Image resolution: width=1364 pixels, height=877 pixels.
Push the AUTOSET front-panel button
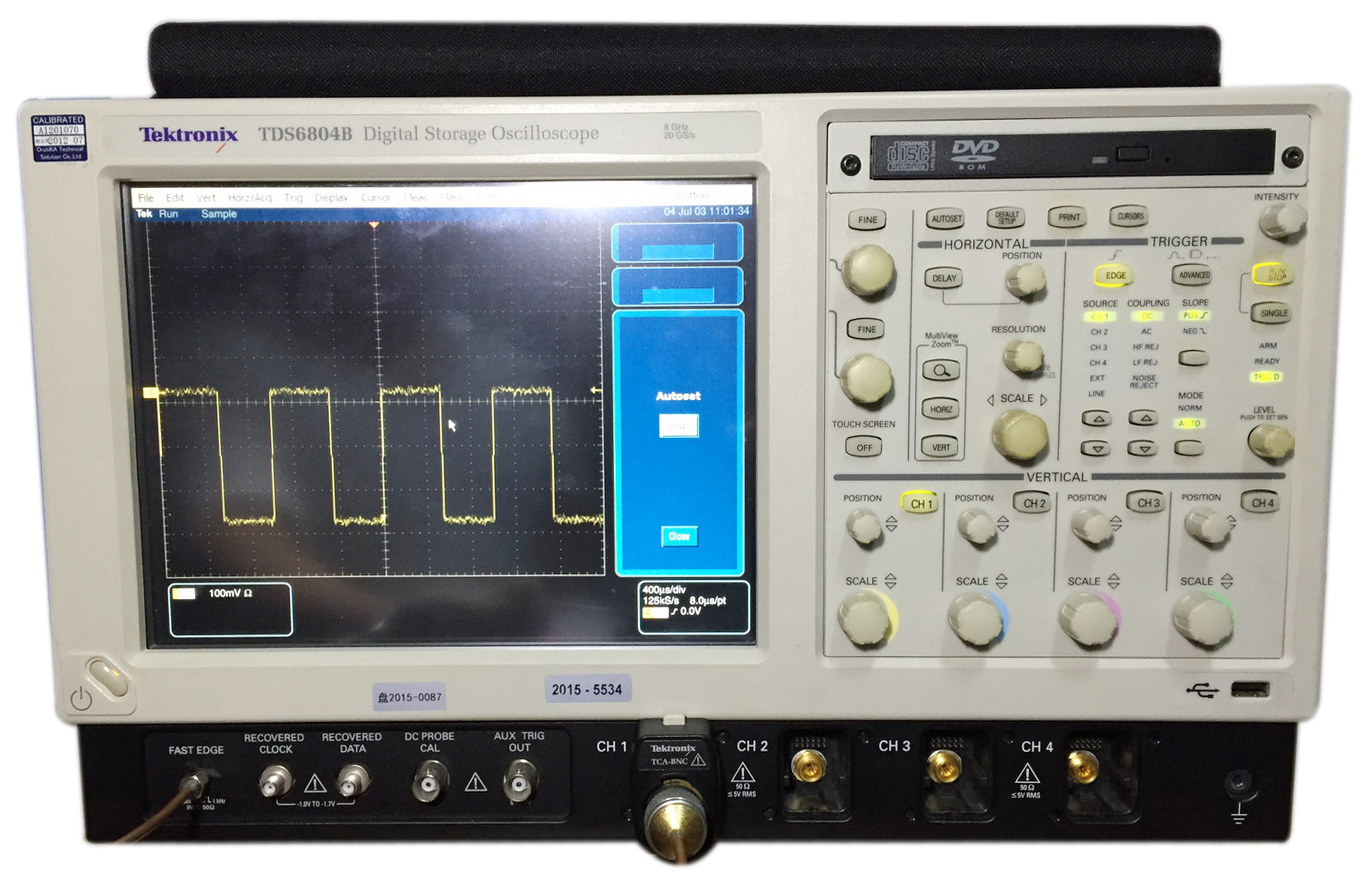[x=945, y=217]
